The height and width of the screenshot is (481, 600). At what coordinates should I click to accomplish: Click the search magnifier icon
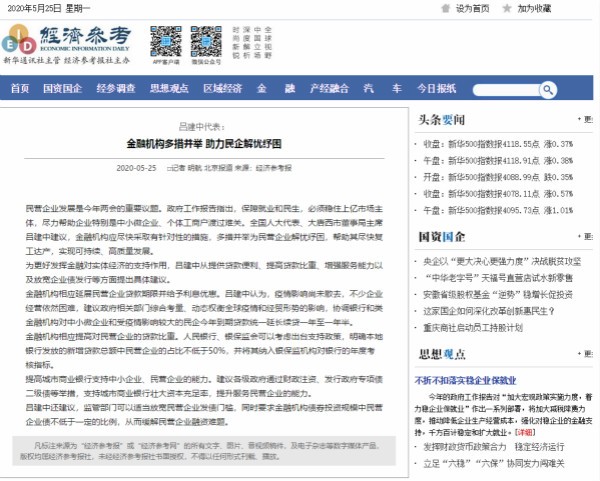coord(548,90)
